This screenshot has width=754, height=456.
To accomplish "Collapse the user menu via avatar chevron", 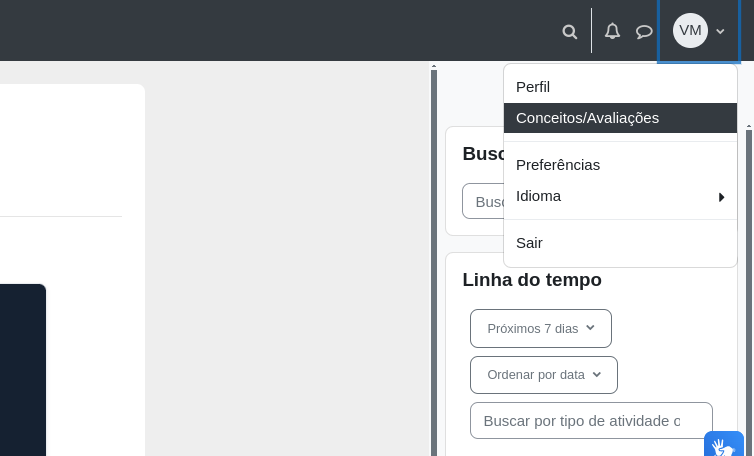I will pyautogui.click(x=720, y=31).
